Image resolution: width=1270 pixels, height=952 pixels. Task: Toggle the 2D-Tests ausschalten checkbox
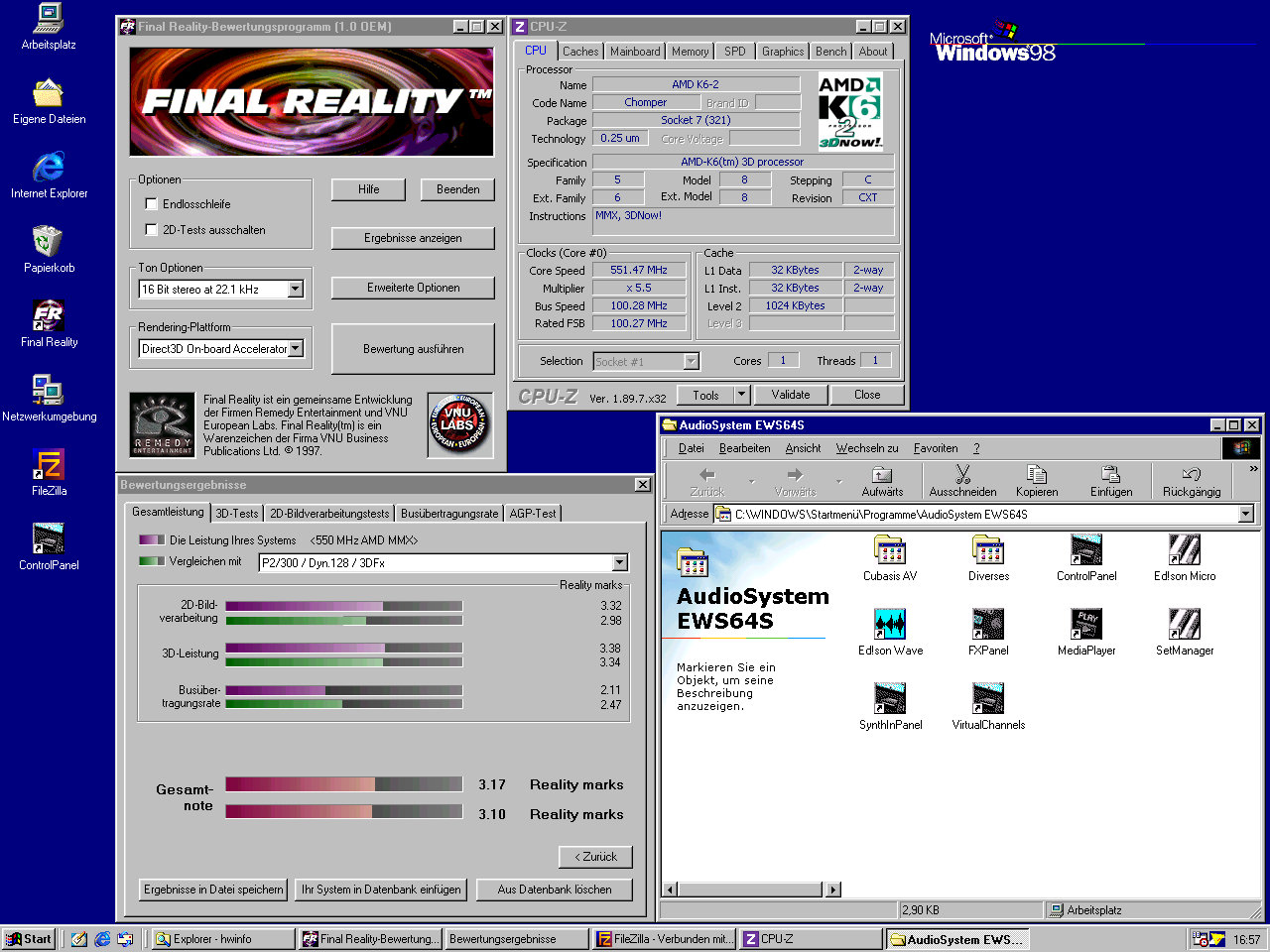coord(152,230)
